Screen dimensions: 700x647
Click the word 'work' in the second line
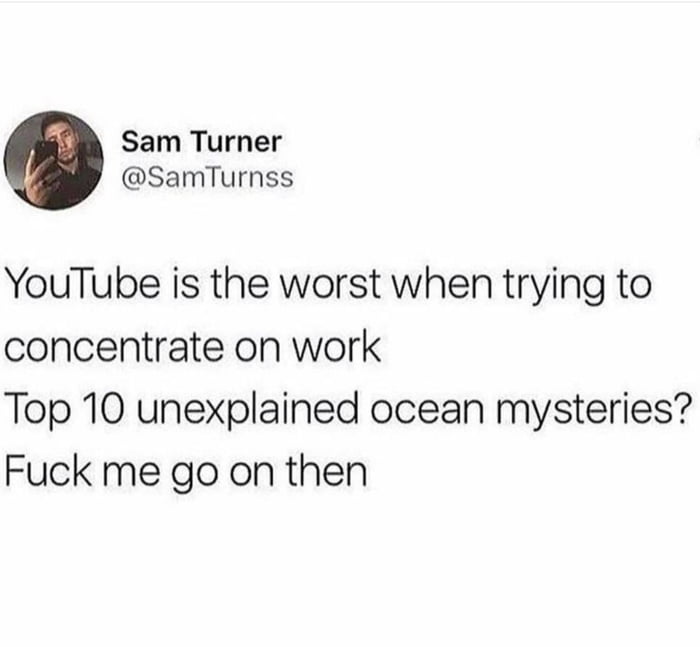pyautogui.click(x=335, y=347)
